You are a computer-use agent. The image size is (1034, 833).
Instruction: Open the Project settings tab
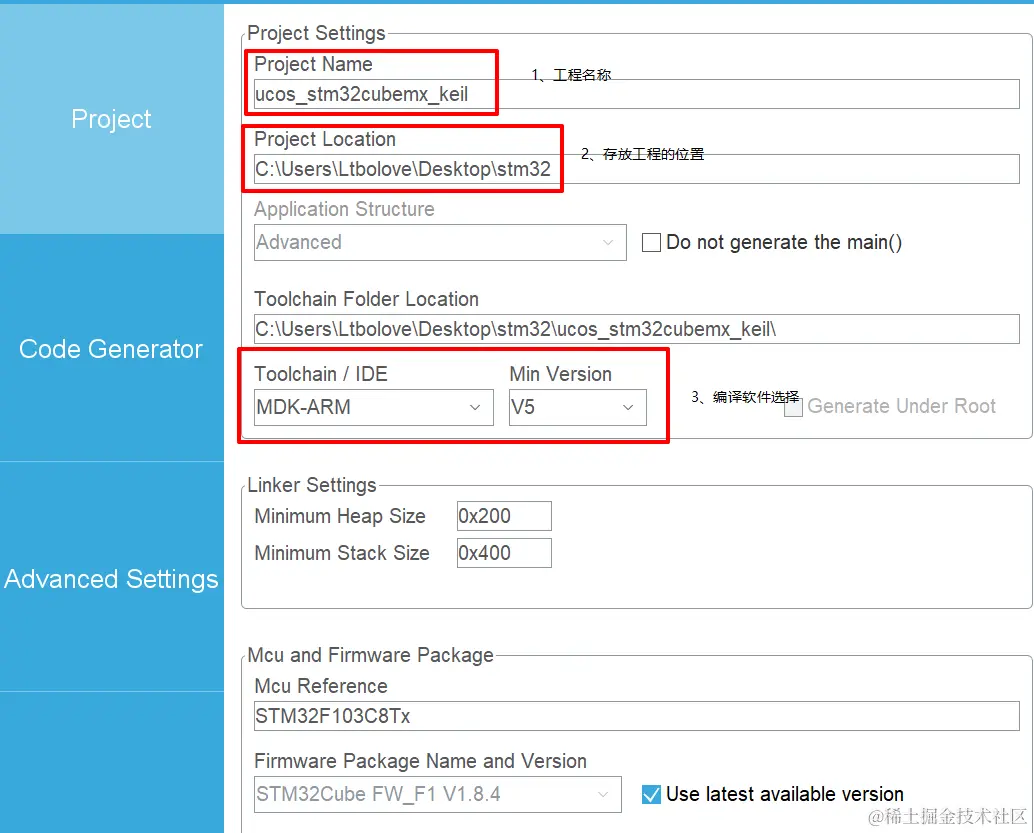click(111, 119)
